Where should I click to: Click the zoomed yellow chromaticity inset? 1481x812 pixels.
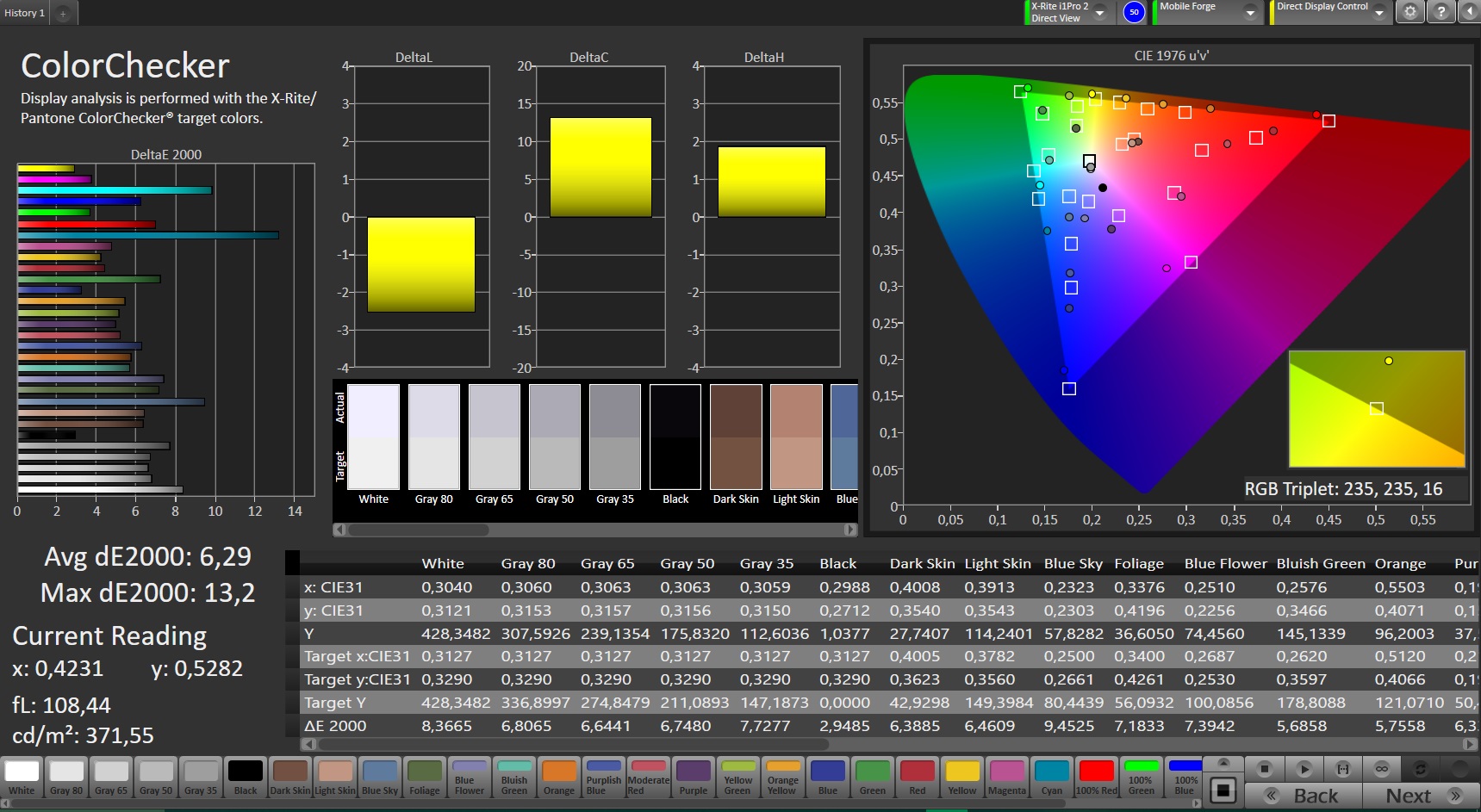click(x=1377, y=409)
